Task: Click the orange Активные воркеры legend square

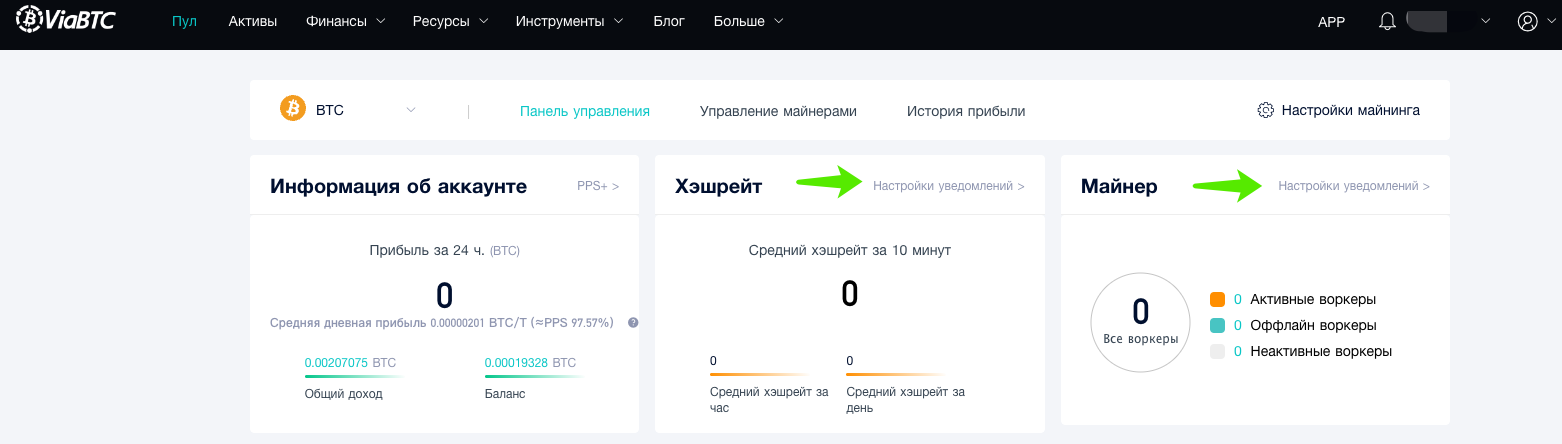Action: pos(1217,299)
